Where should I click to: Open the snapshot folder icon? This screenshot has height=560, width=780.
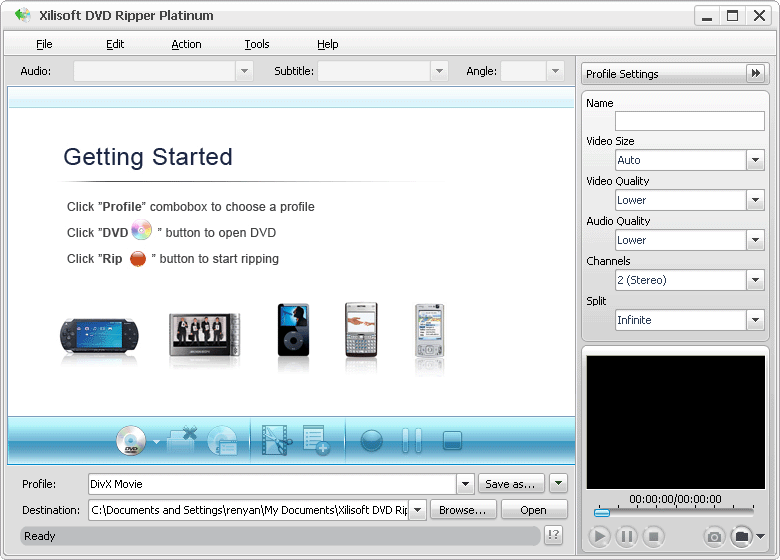coord(742,536)
